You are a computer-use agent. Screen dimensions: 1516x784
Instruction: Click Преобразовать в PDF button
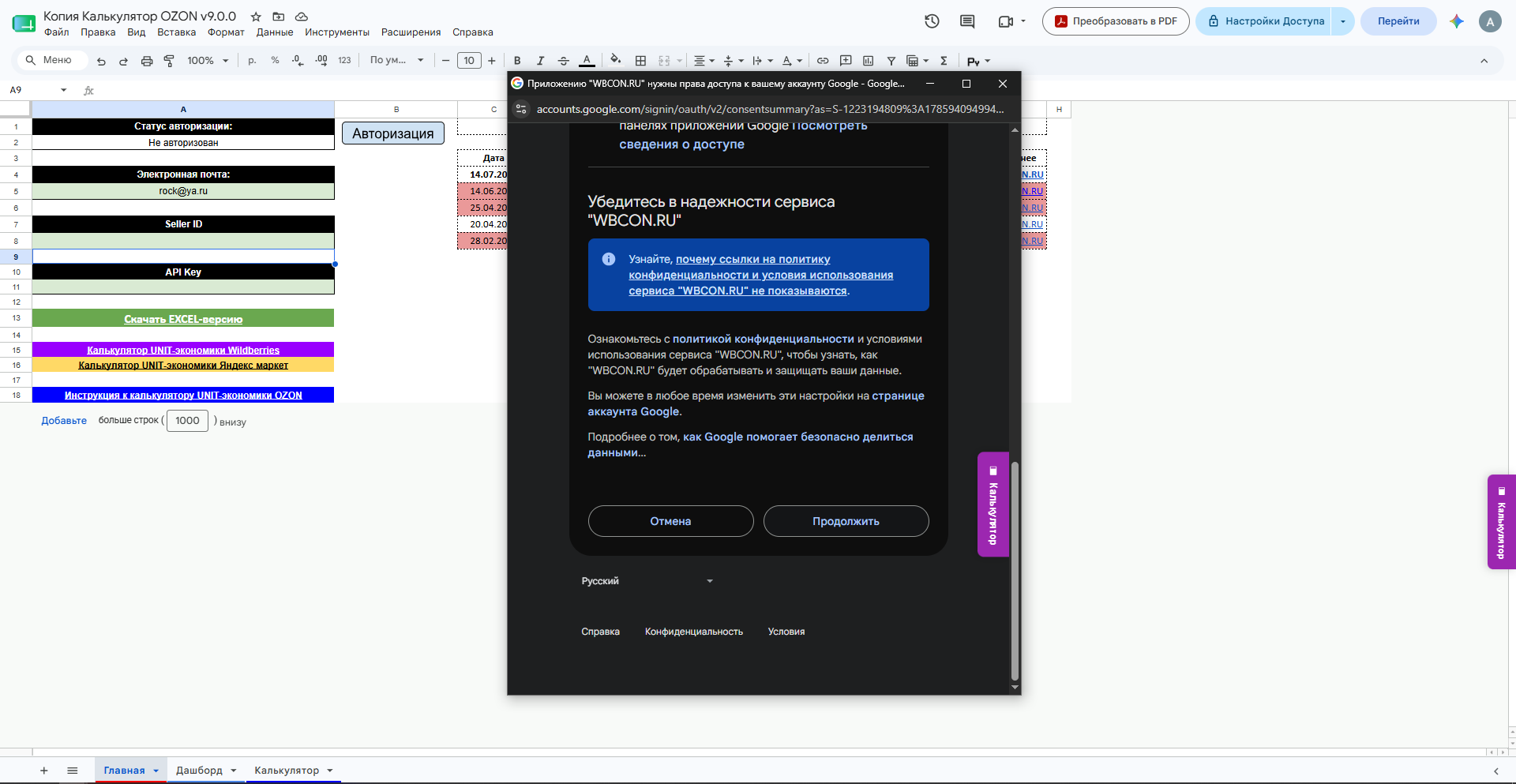tap(1116, 21)
